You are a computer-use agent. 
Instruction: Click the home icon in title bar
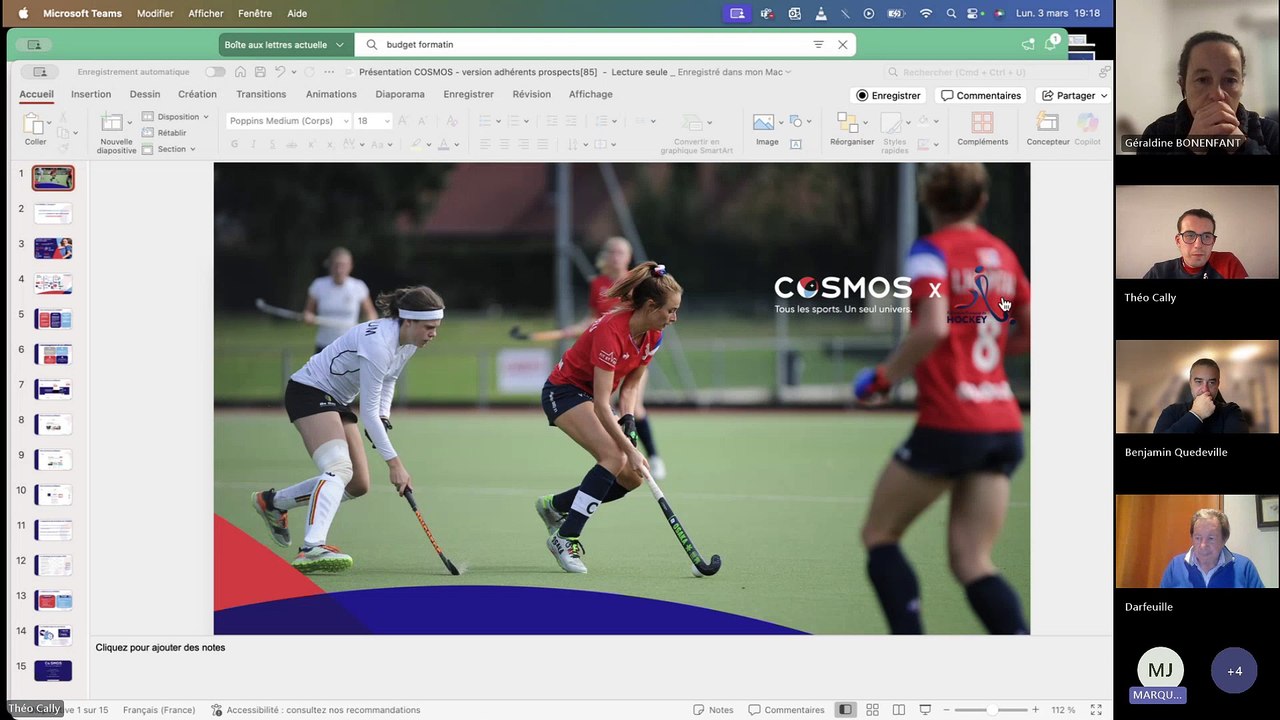[x=240, y=72]
